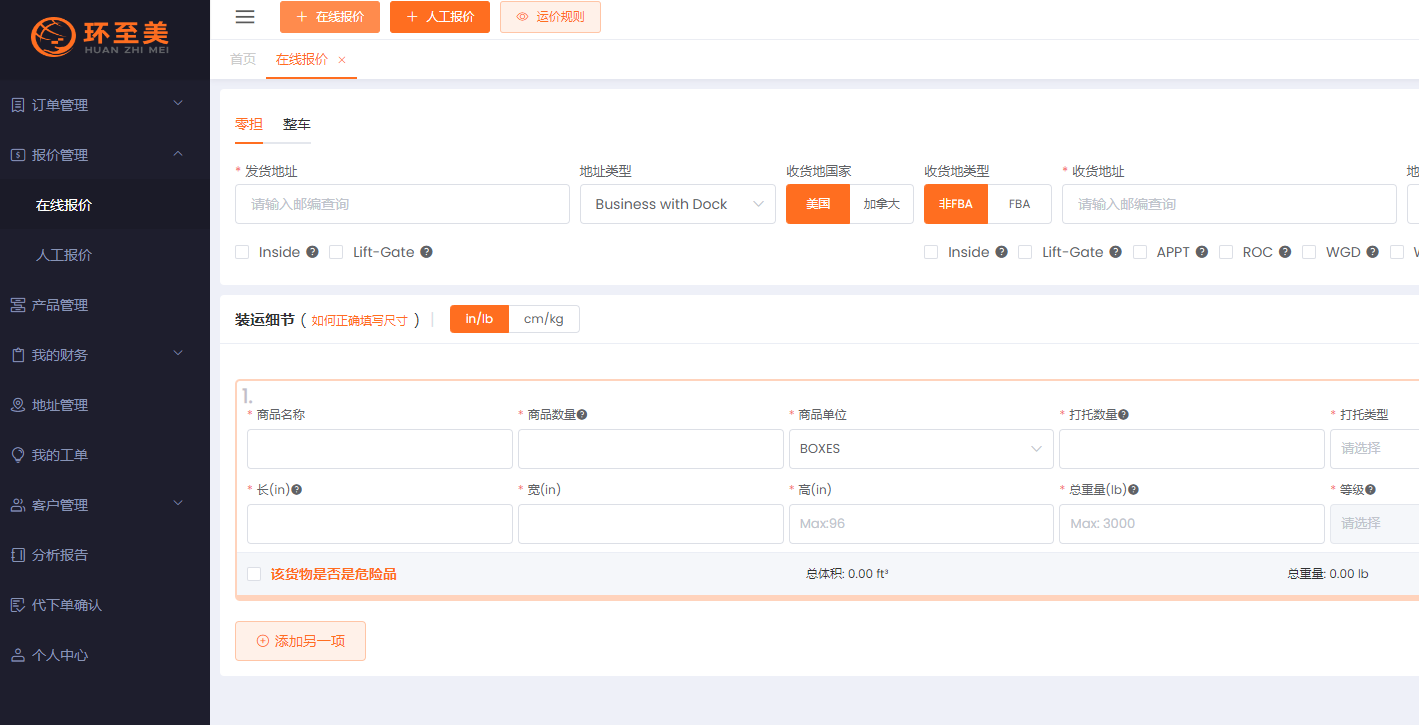Click the help icon beside 总重量(lb)
This screenshot has width=1419, height=725.
[x=1134, y=490]
